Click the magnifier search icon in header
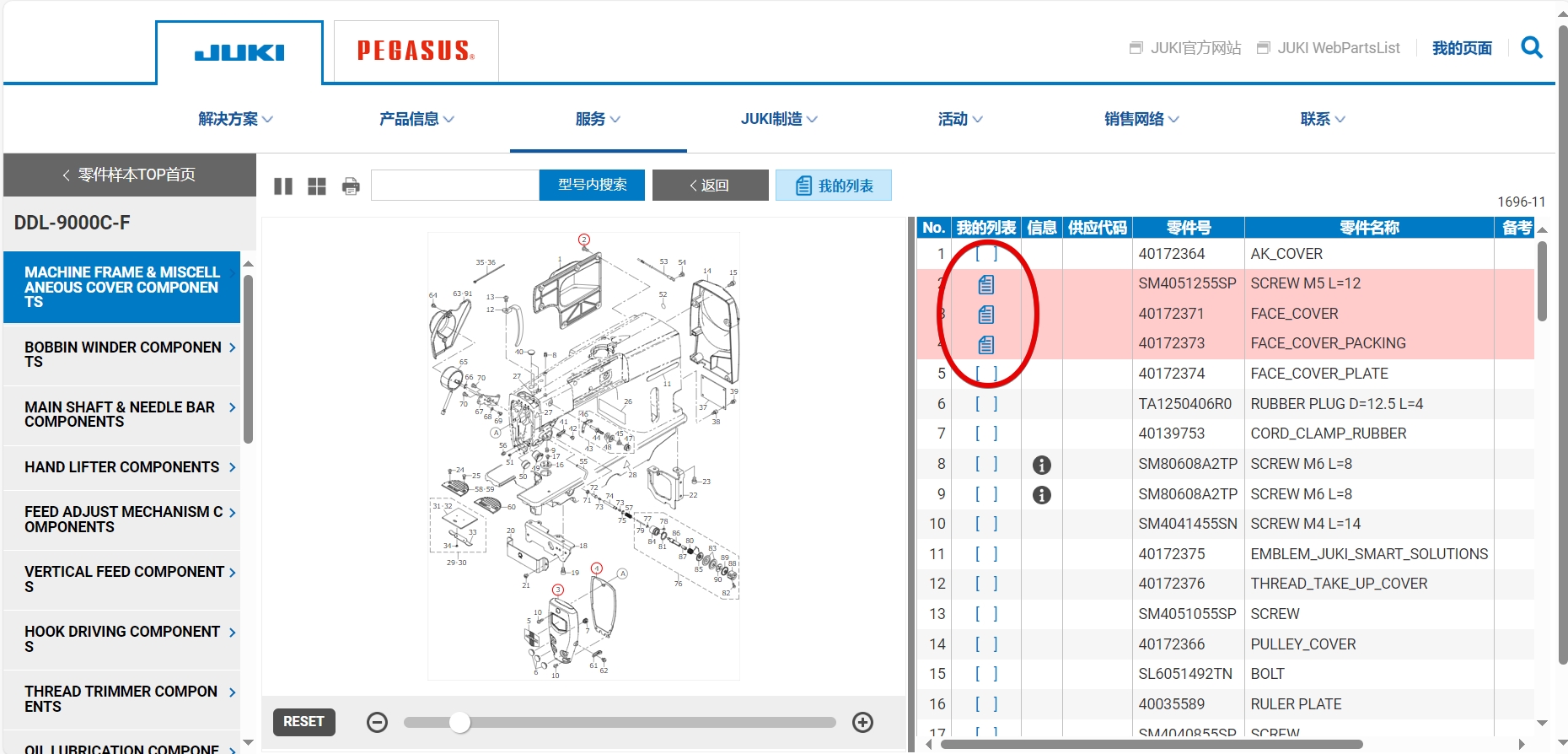The width and height of the screenshot is (1568, 754). [1531, 48]
